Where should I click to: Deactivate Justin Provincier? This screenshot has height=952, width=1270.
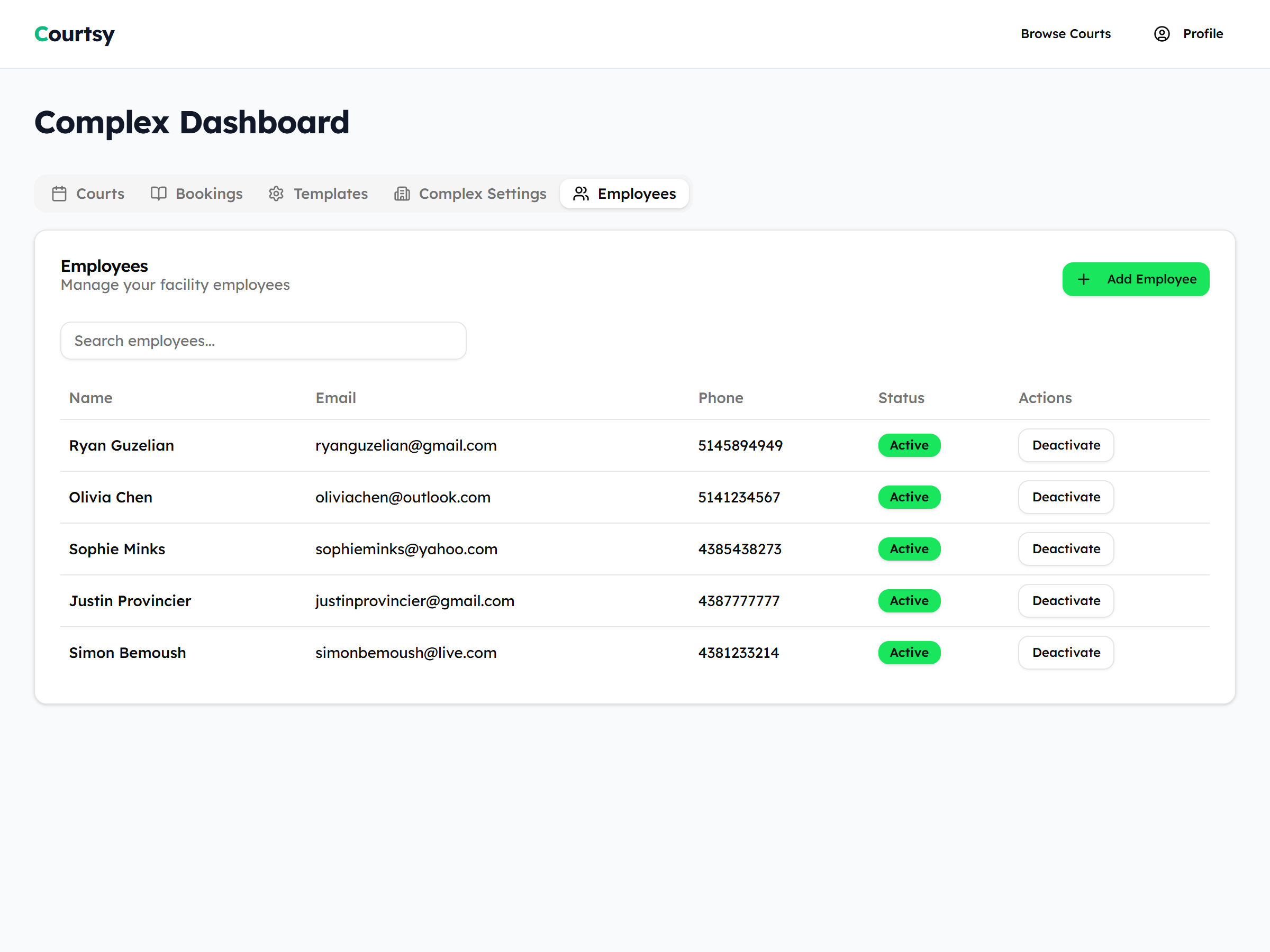point(1066,601)
